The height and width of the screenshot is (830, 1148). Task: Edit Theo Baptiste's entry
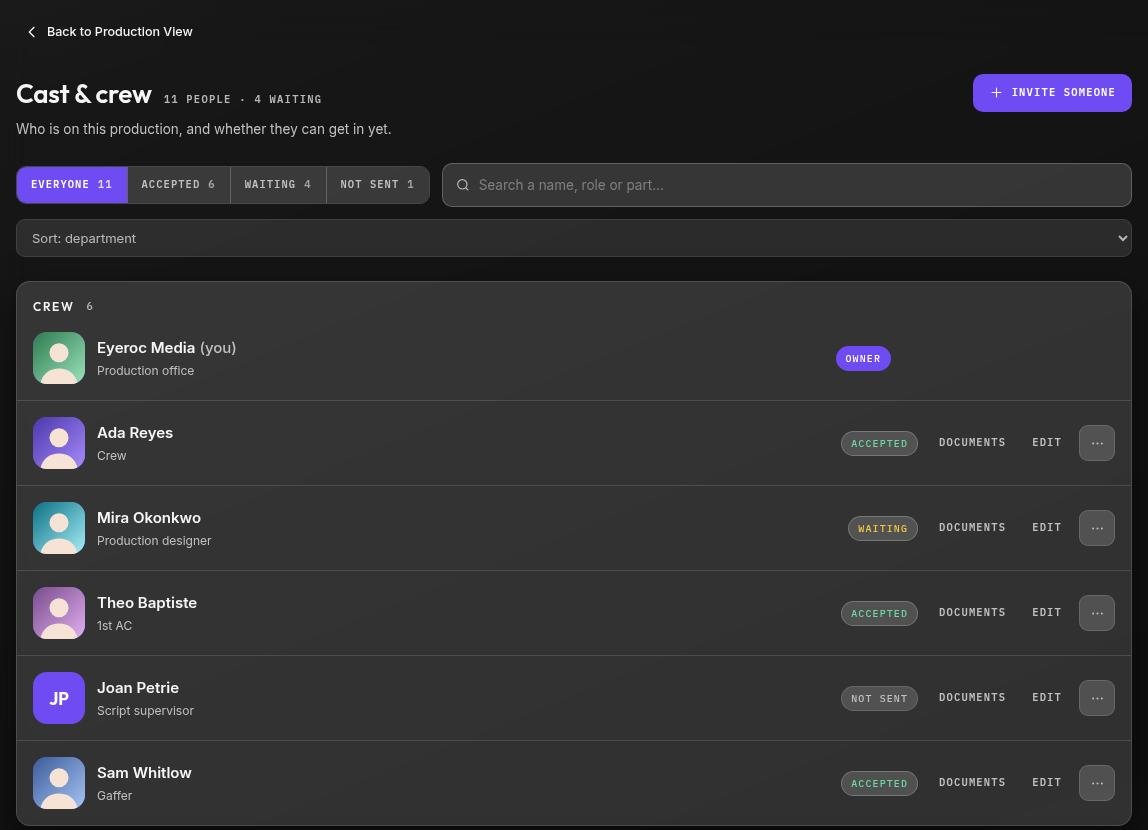(x=1046, y=613)
